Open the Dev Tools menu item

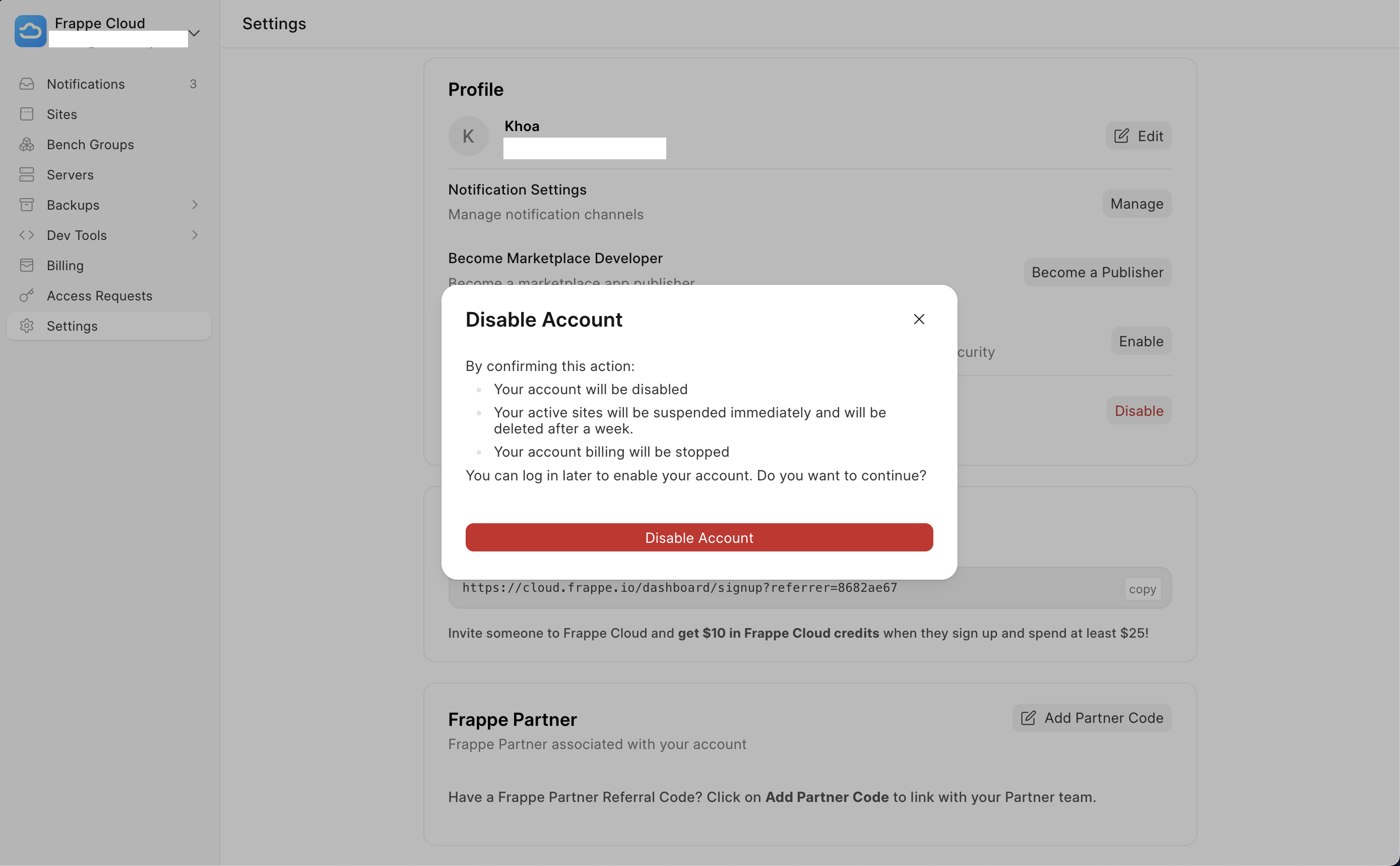pyautogui.click(x=77, y=235)
